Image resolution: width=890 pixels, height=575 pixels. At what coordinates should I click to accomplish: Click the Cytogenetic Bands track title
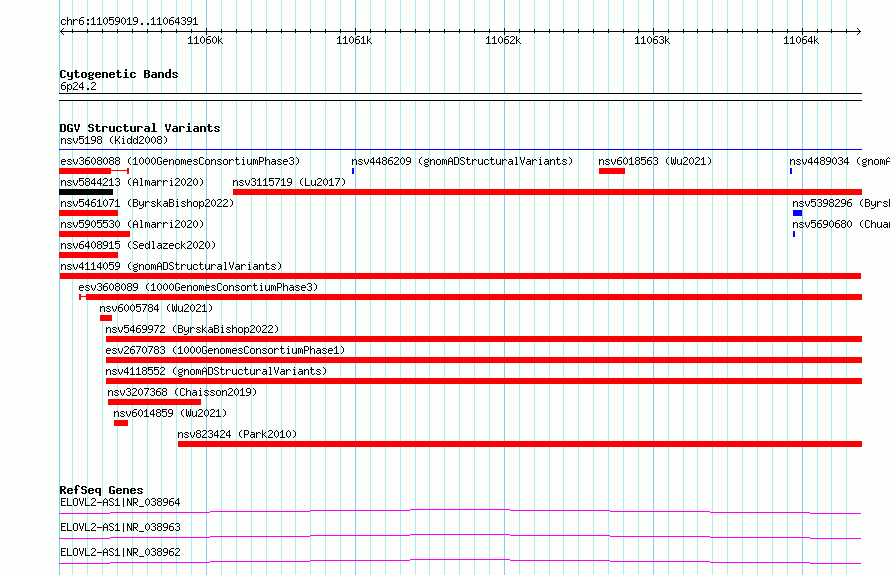tap(119, 74)
